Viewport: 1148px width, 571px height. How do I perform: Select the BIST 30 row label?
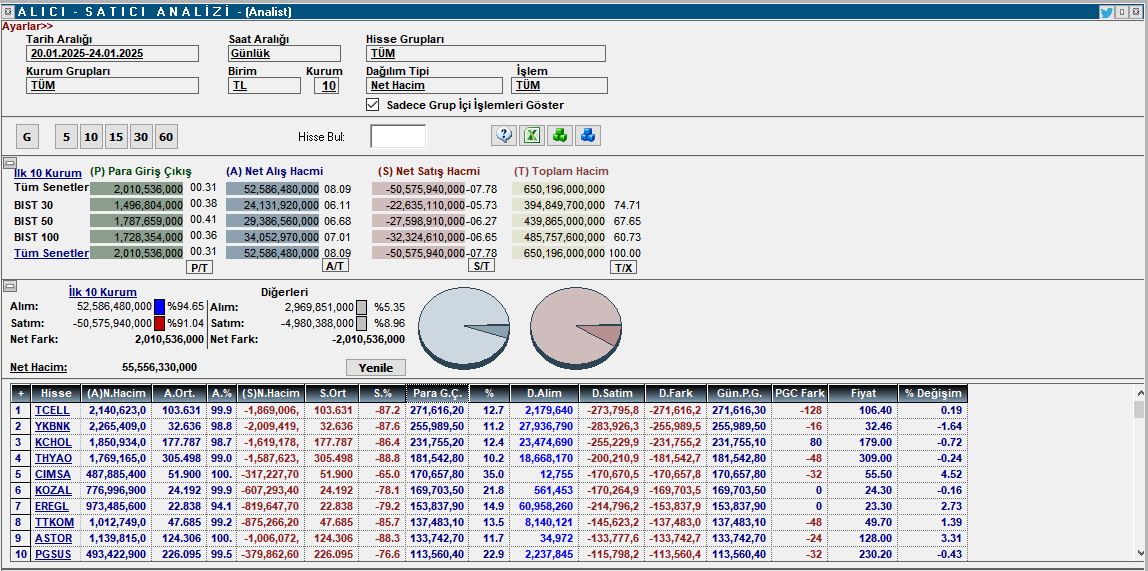click(x=34, y=205)
